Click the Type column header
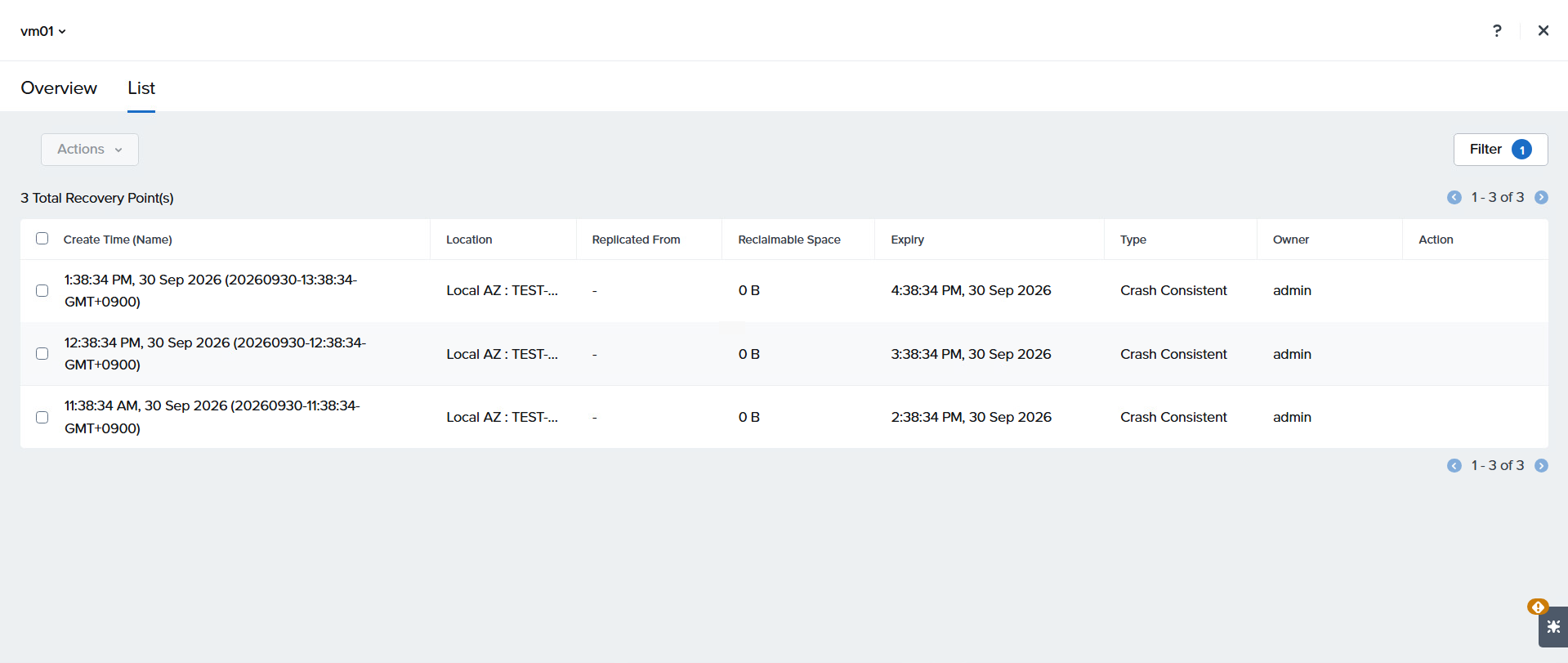The image size is (1568, 663). click(1133, 240)
